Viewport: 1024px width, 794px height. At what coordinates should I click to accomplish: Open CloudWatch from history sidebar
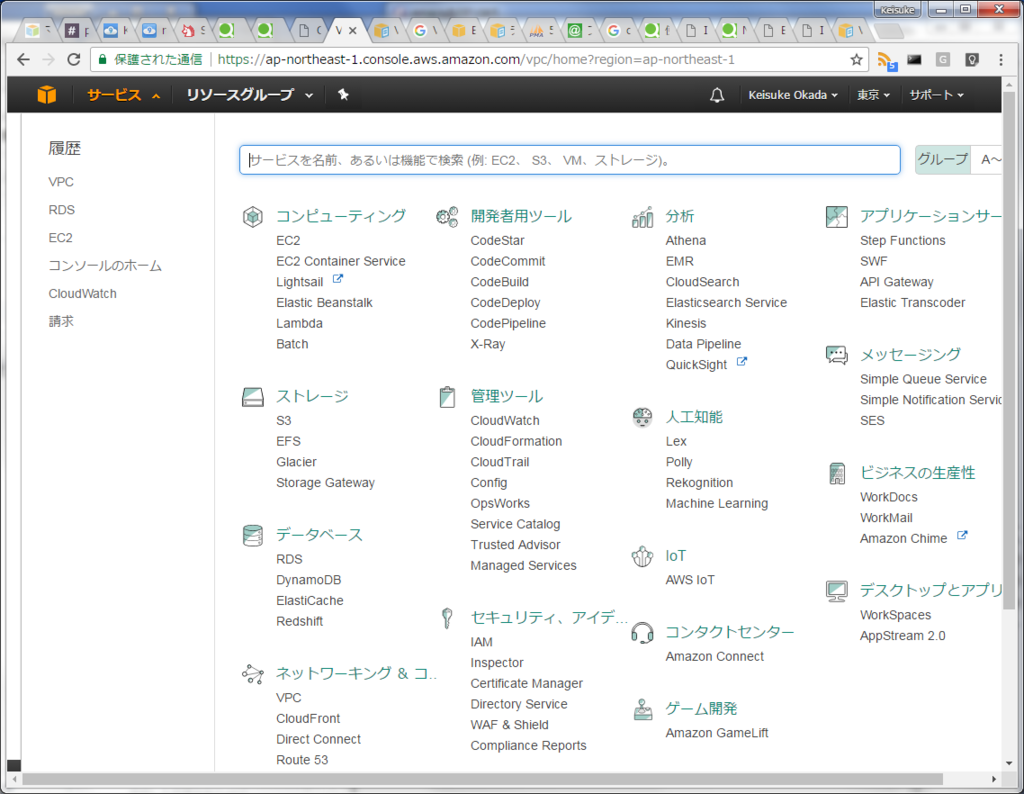tap(82, 294)
